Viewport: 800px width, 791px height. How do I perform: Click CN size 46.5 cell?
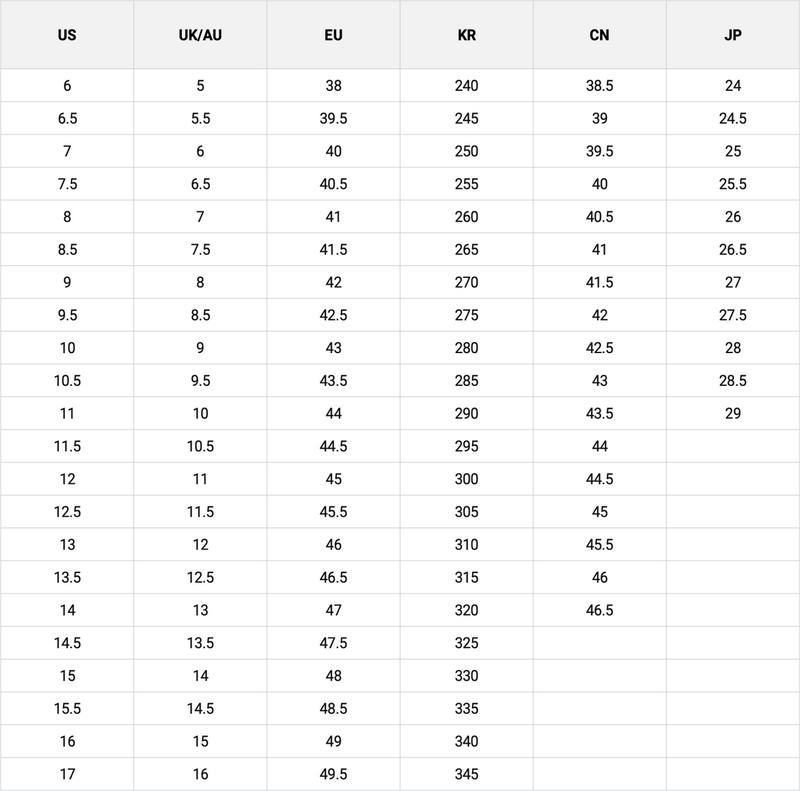[599, 610]
